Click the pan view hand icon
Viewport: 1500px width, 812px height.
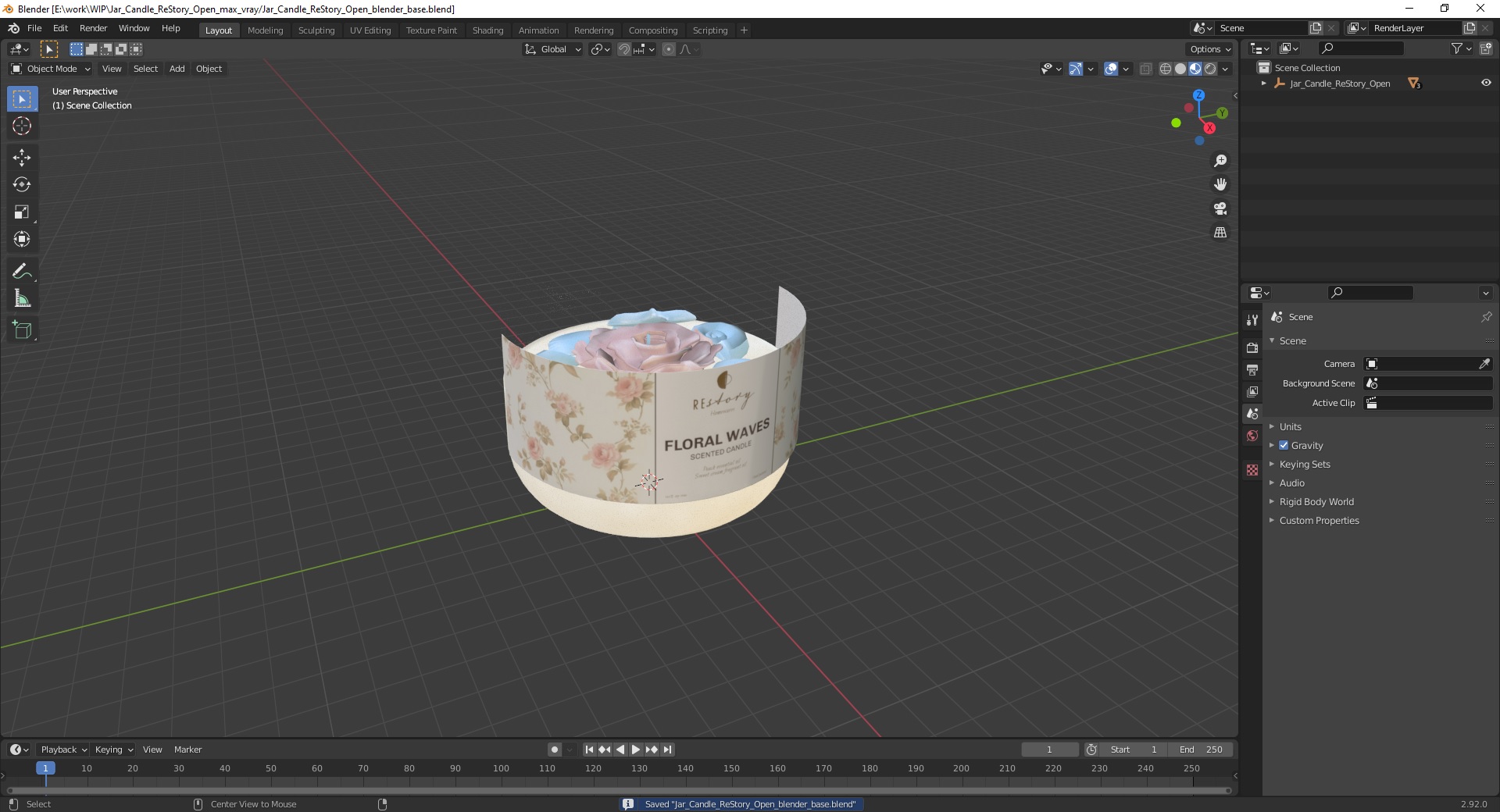[x=1220, y=185]
